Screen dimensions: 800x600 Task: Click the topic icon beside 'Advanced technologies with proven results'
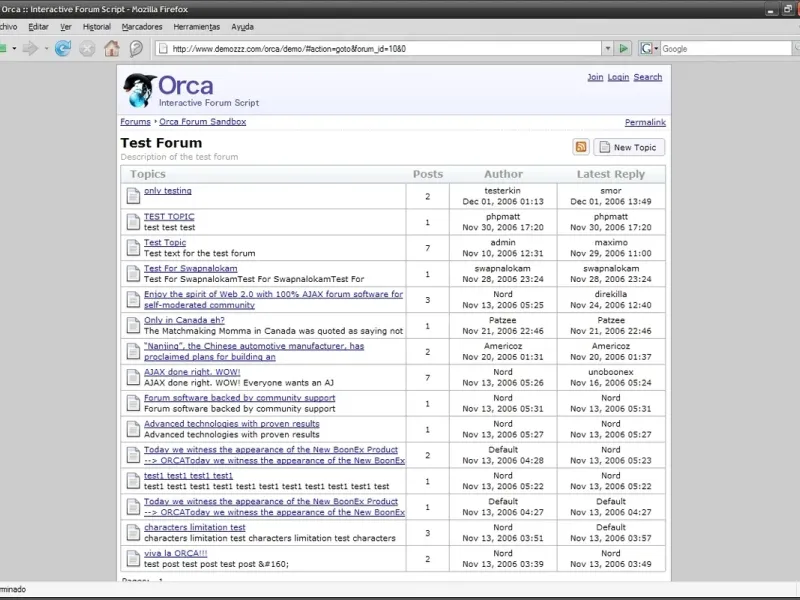click(x=133, y=429)
